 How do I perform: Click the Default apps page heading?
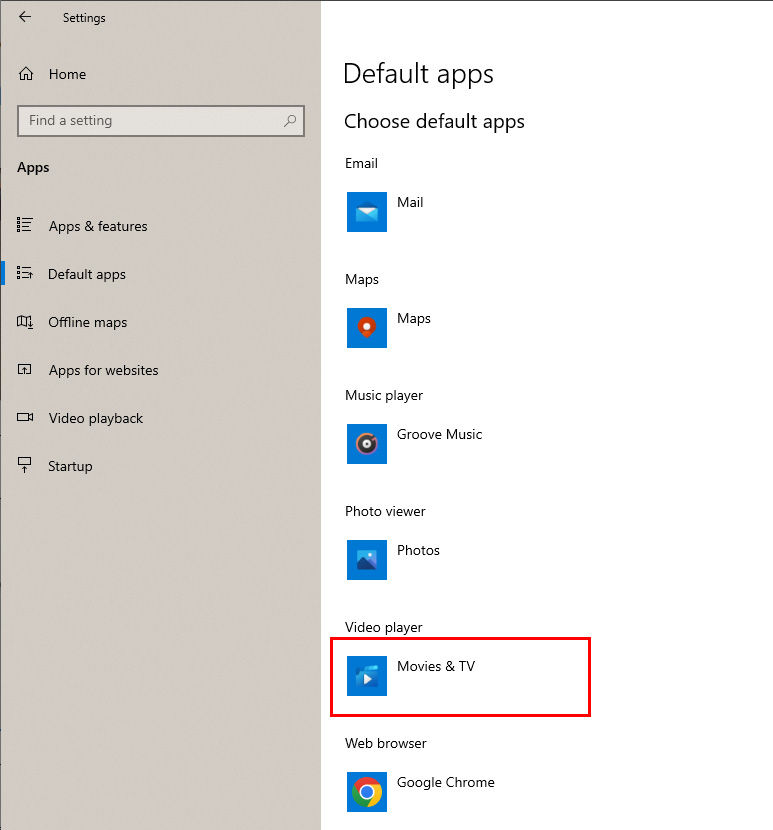point(418,73)
